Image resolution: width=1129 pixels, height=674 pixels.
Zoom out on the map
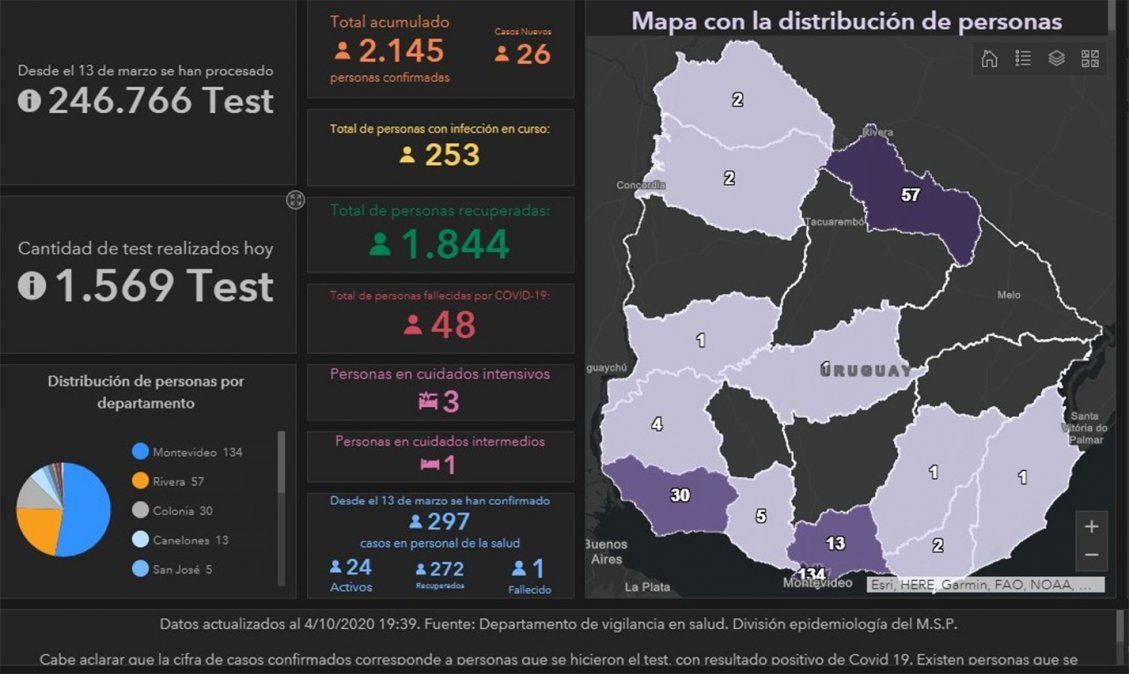point(1091,554)
